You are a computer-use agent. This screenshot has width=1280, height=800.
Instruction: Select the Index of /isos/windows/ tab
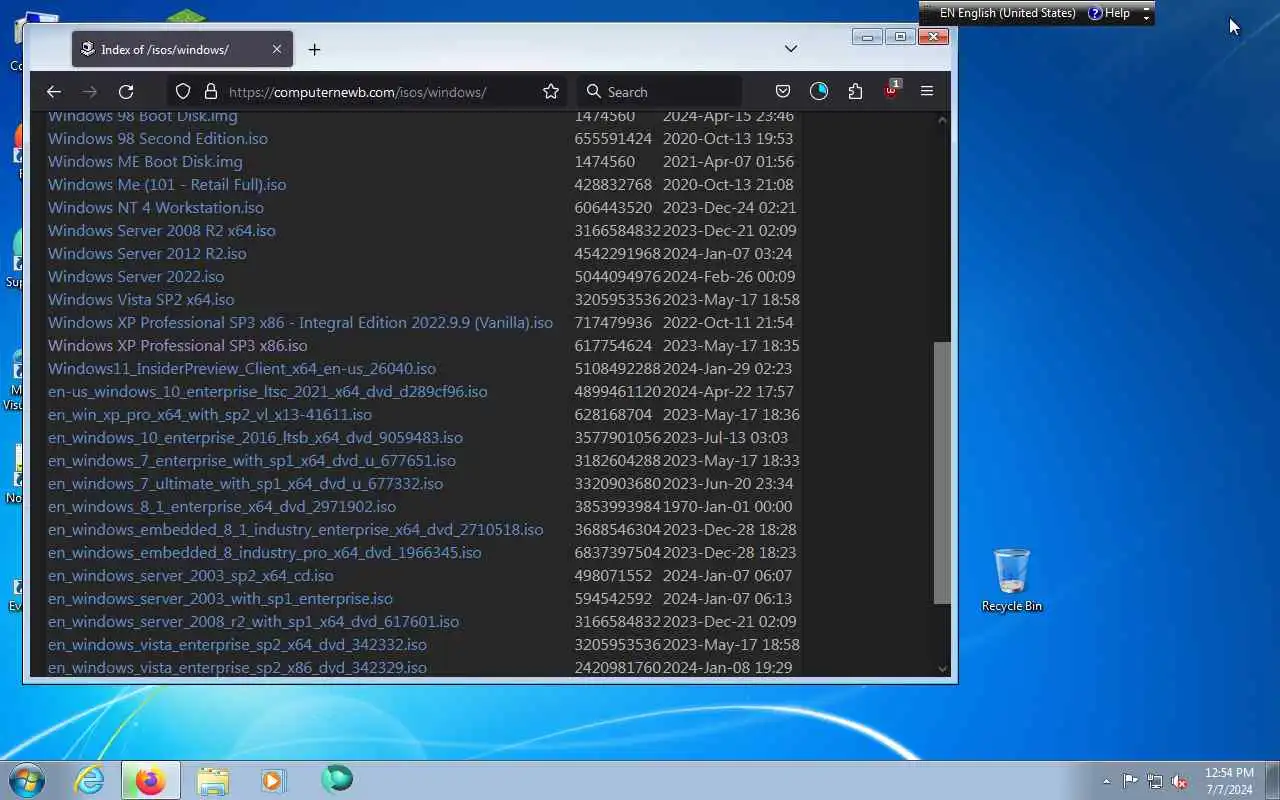click(x=182, y=49)
